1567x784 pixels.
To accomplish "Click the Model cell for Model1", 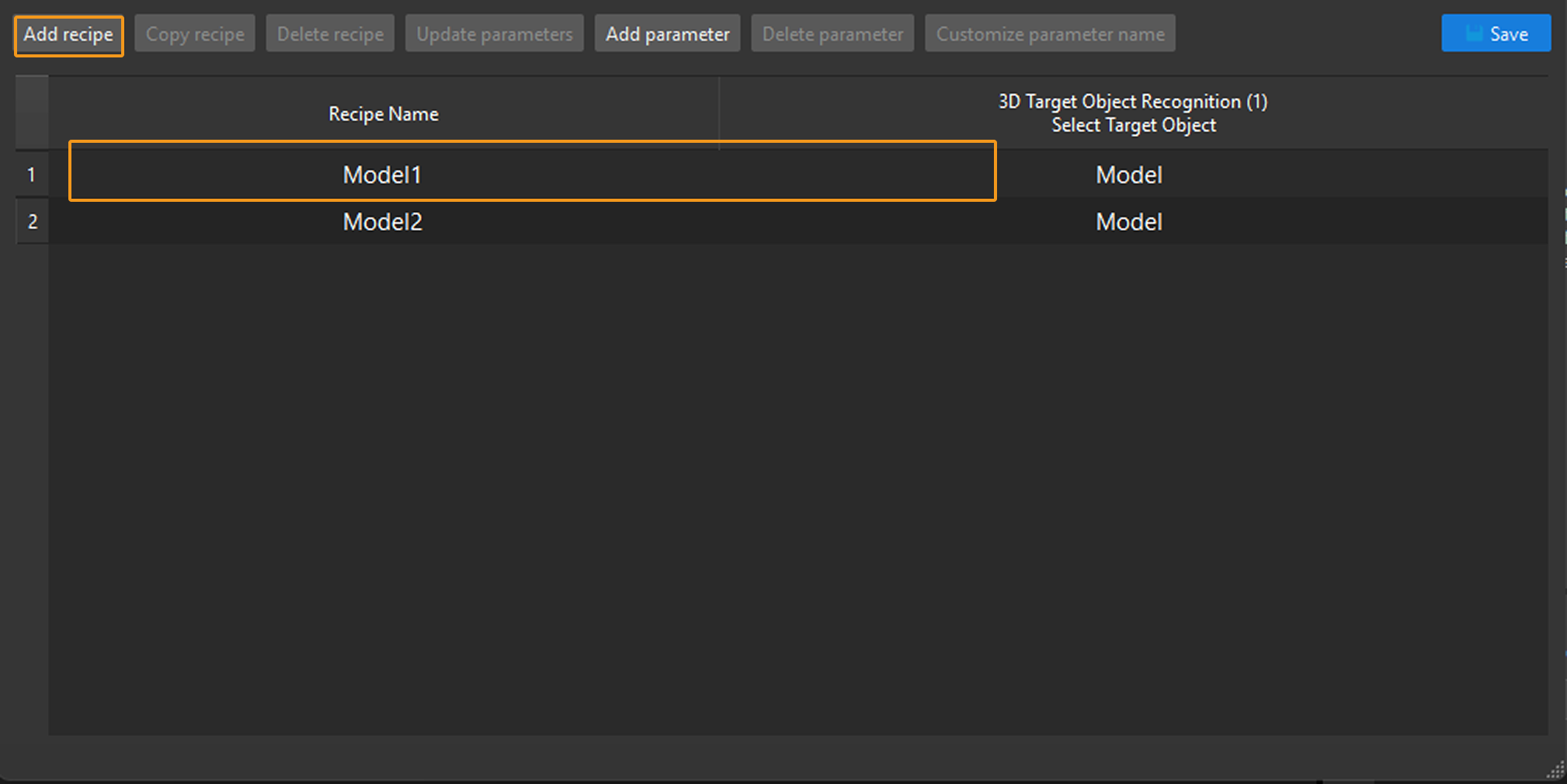I will pos(1128,174).
